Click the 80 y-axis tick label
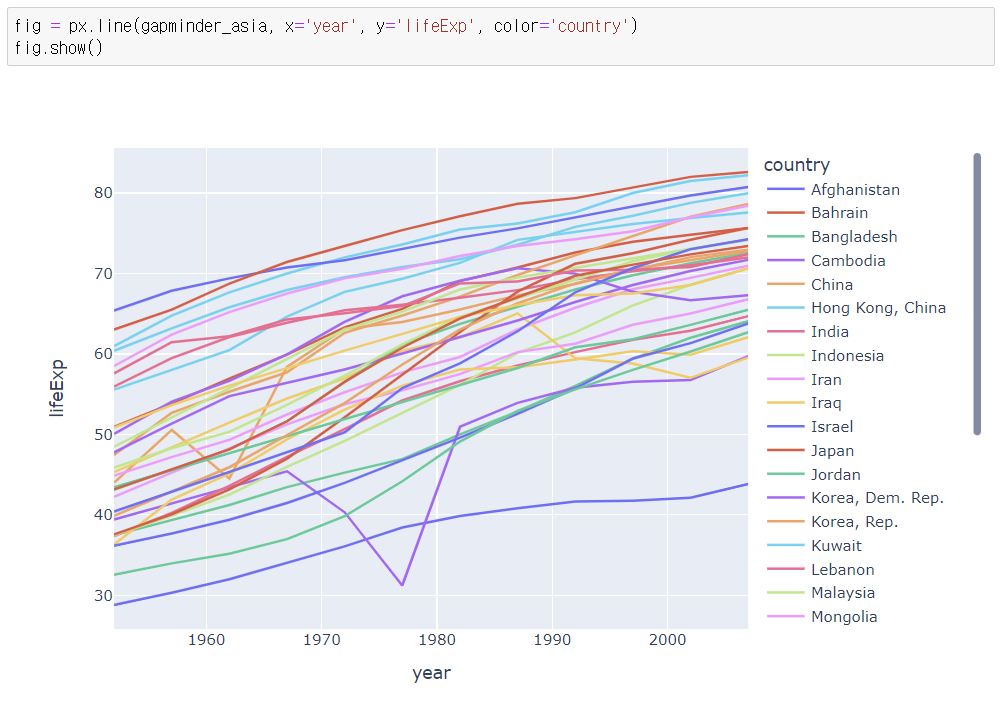This screenshot has width=1000, height=703. tap(103, 193)
